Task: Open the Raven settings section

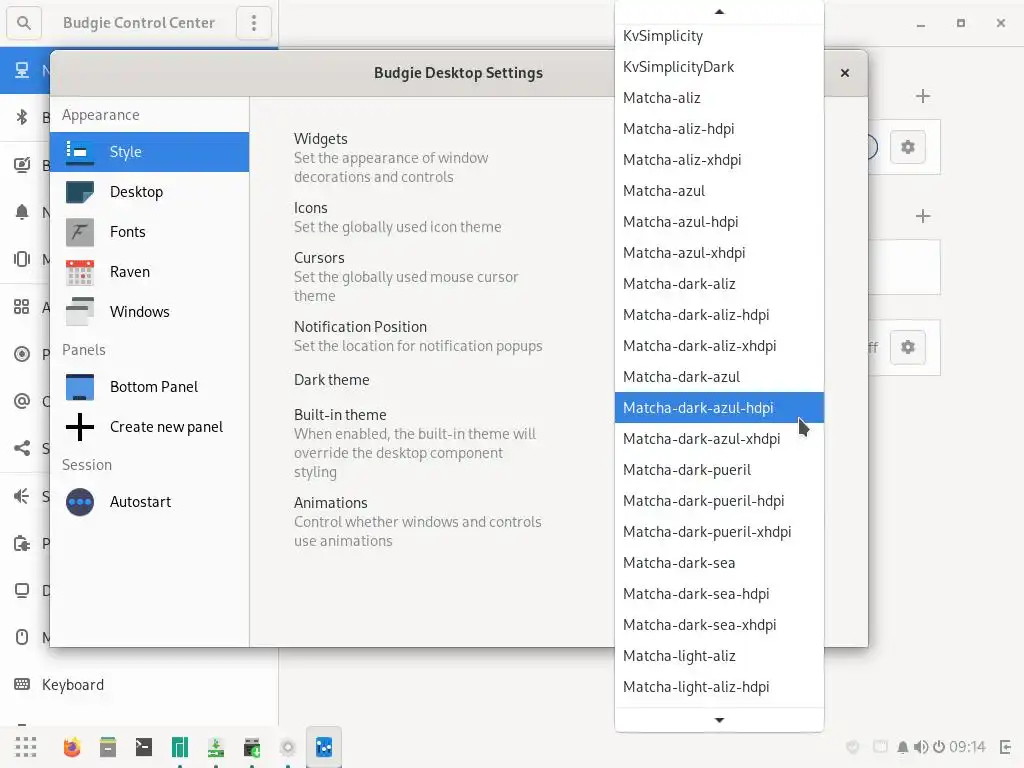Action: coord(150,272)
